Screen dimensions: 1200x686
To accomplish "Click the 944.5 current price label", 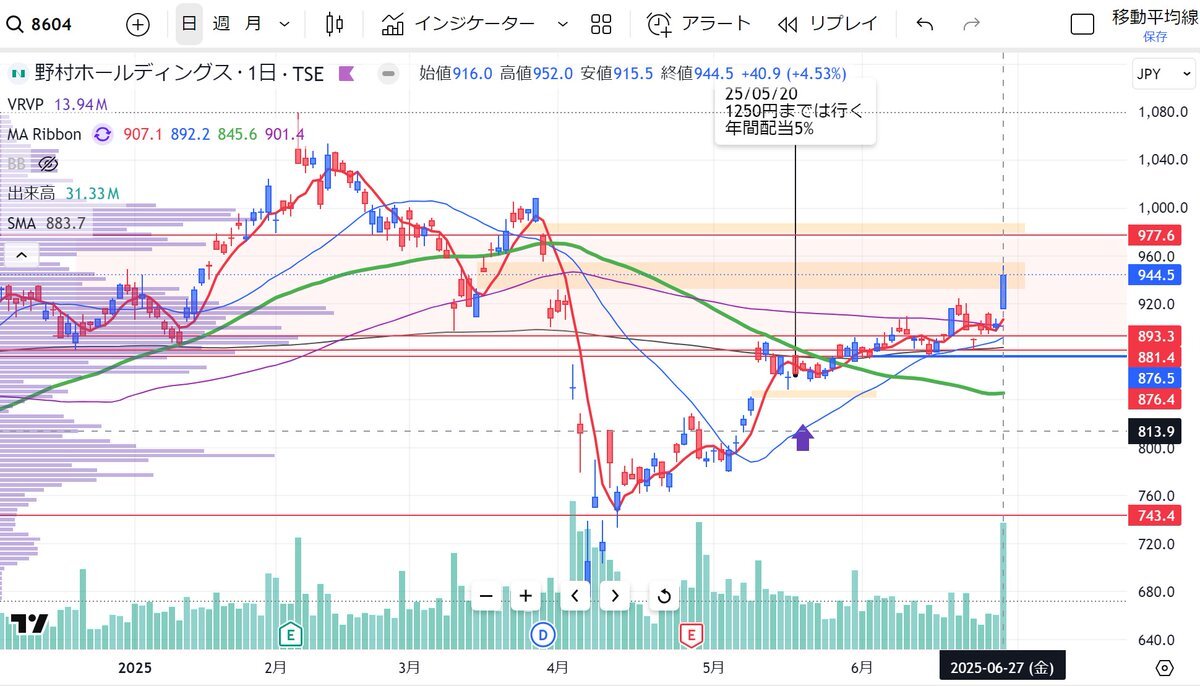I will point(1156,274).
